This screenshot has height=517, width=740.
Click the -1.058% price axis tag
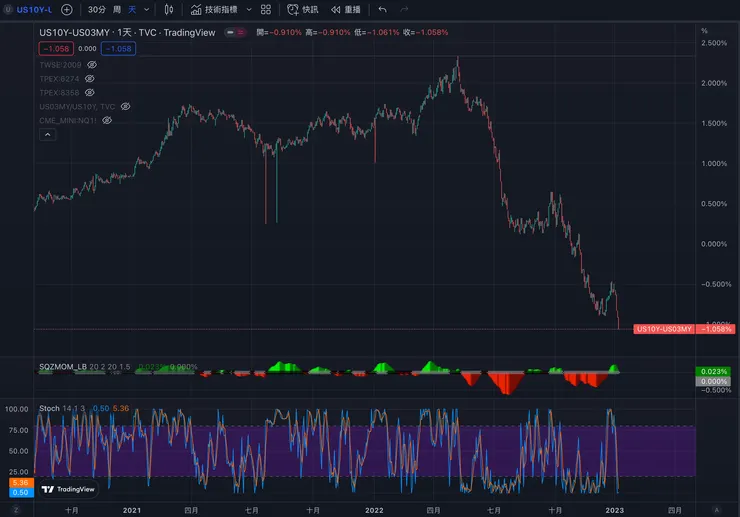pos(715,329)
